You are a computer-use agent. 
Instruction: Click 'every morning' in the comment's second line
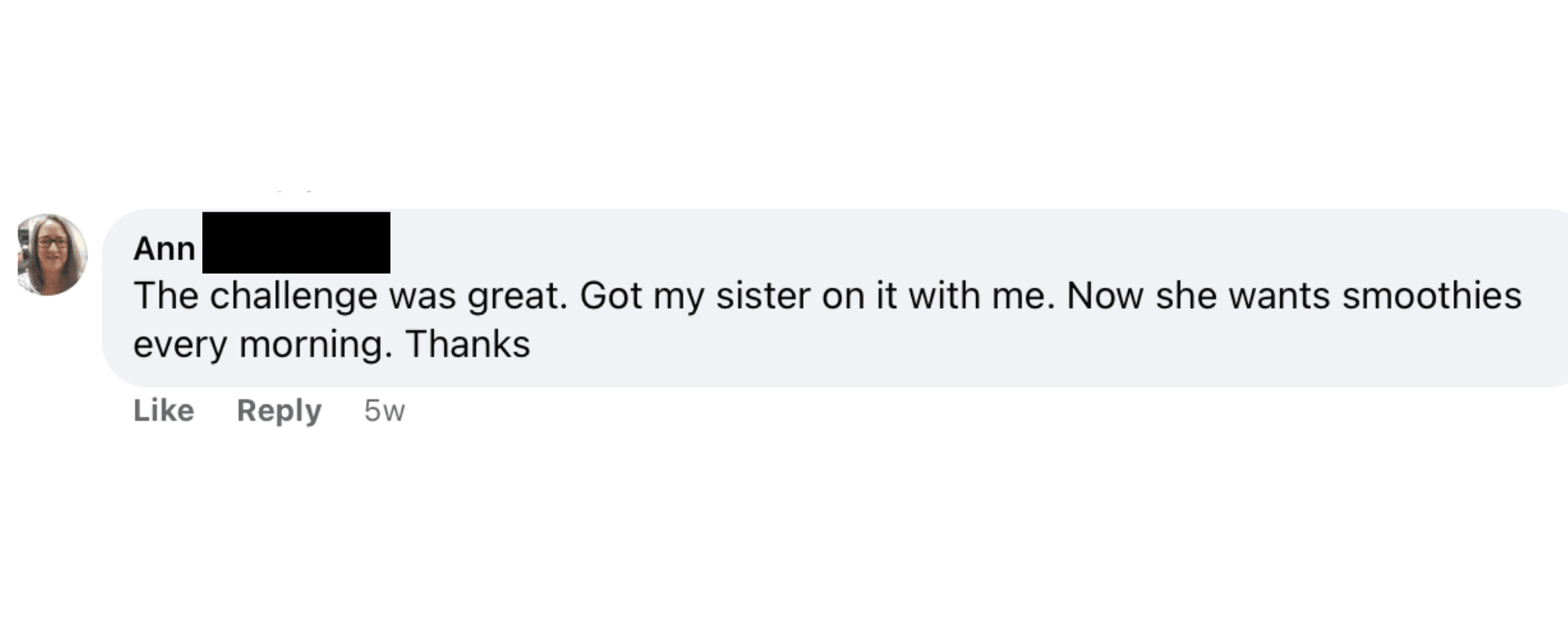[x=263, y=346]
